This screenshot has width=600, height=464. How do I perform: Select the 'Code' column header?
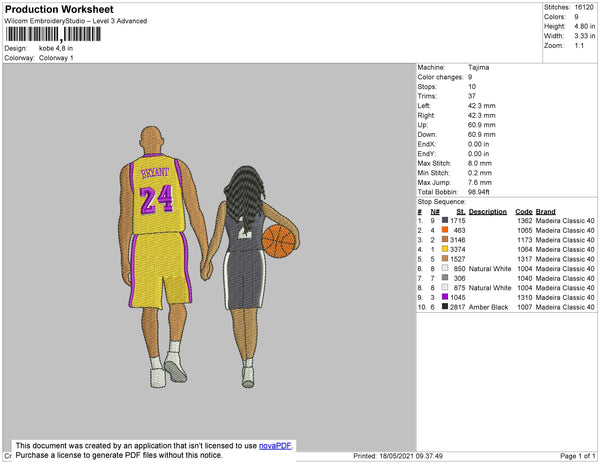tap(524, 212)
